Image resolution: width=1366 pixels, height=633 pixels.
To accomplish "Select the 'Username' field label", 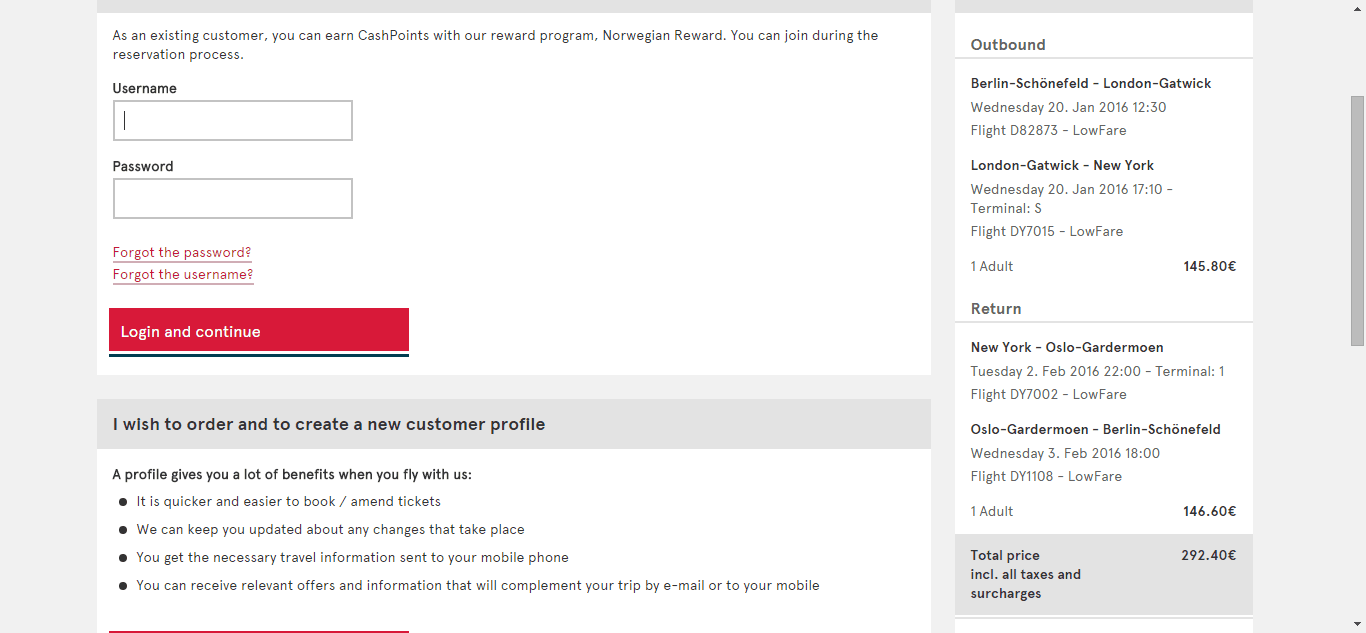I will (145, 89).
